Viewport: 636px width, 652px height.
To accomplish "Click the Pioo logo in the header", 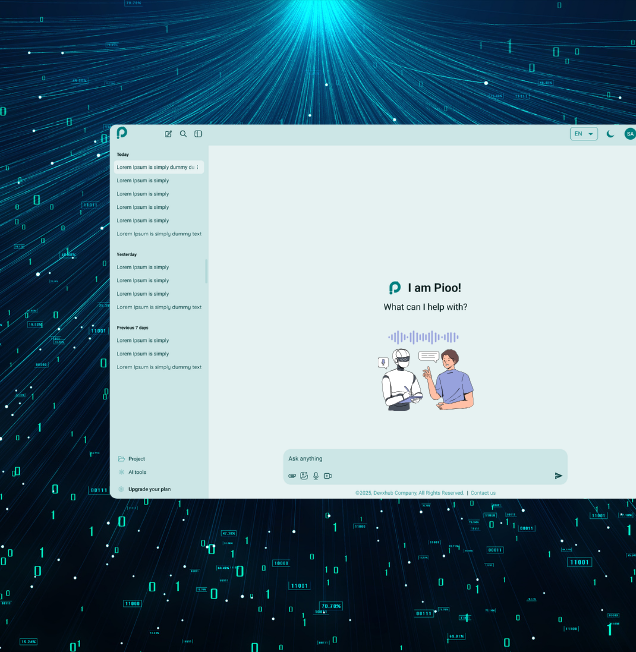I will (122, 133).
